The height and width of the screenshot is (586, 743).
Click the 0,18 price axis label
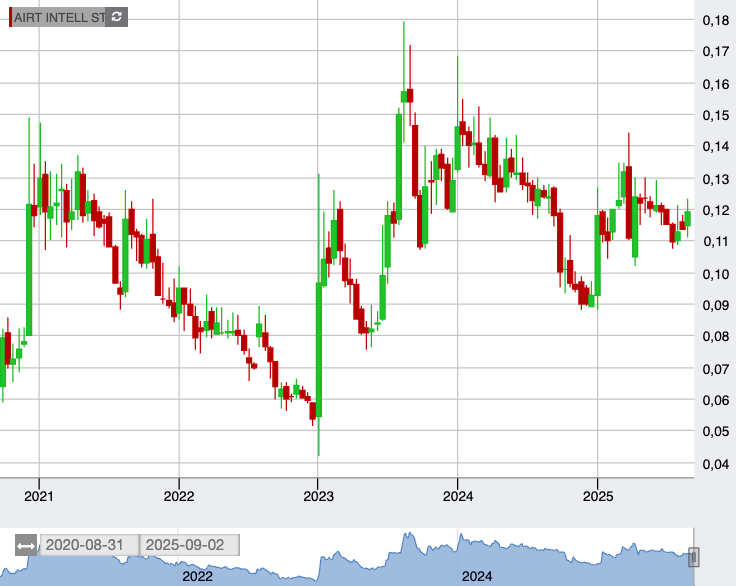click(x=716, y=20)
